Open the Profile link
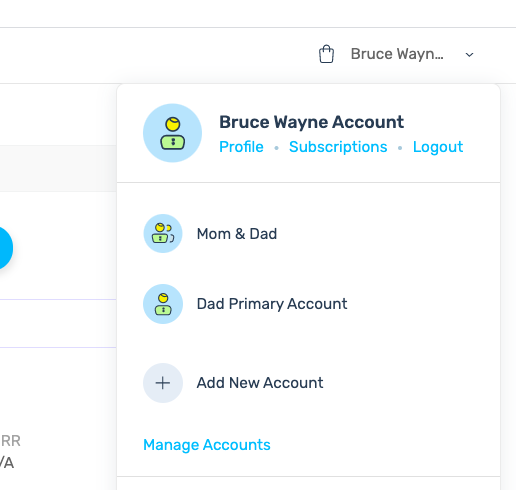 (241, 147)
